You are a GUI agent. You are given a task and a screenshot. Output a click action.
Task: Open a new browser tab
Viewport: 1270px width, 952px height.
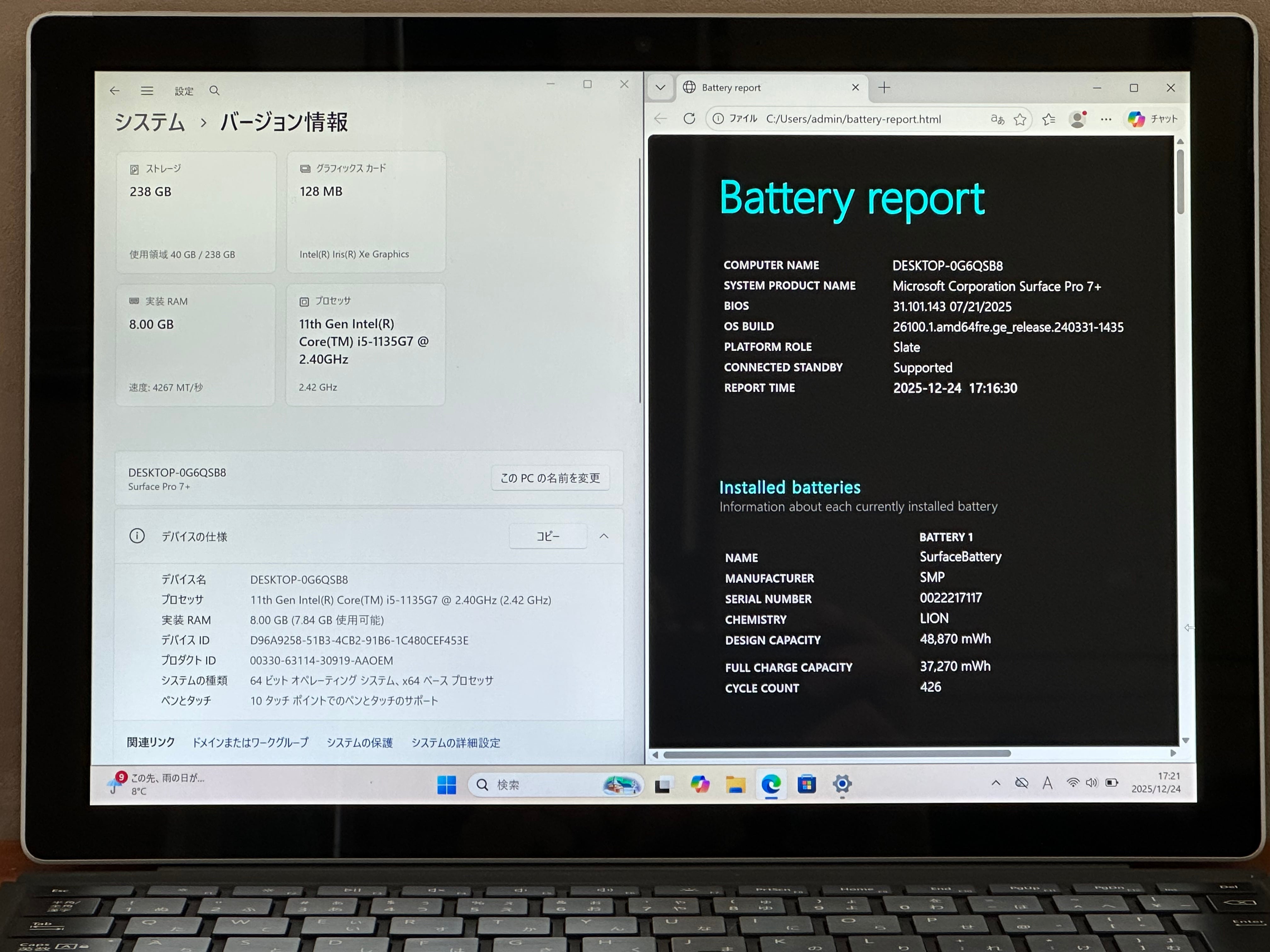pyautogui.click(x=884, y=88)
